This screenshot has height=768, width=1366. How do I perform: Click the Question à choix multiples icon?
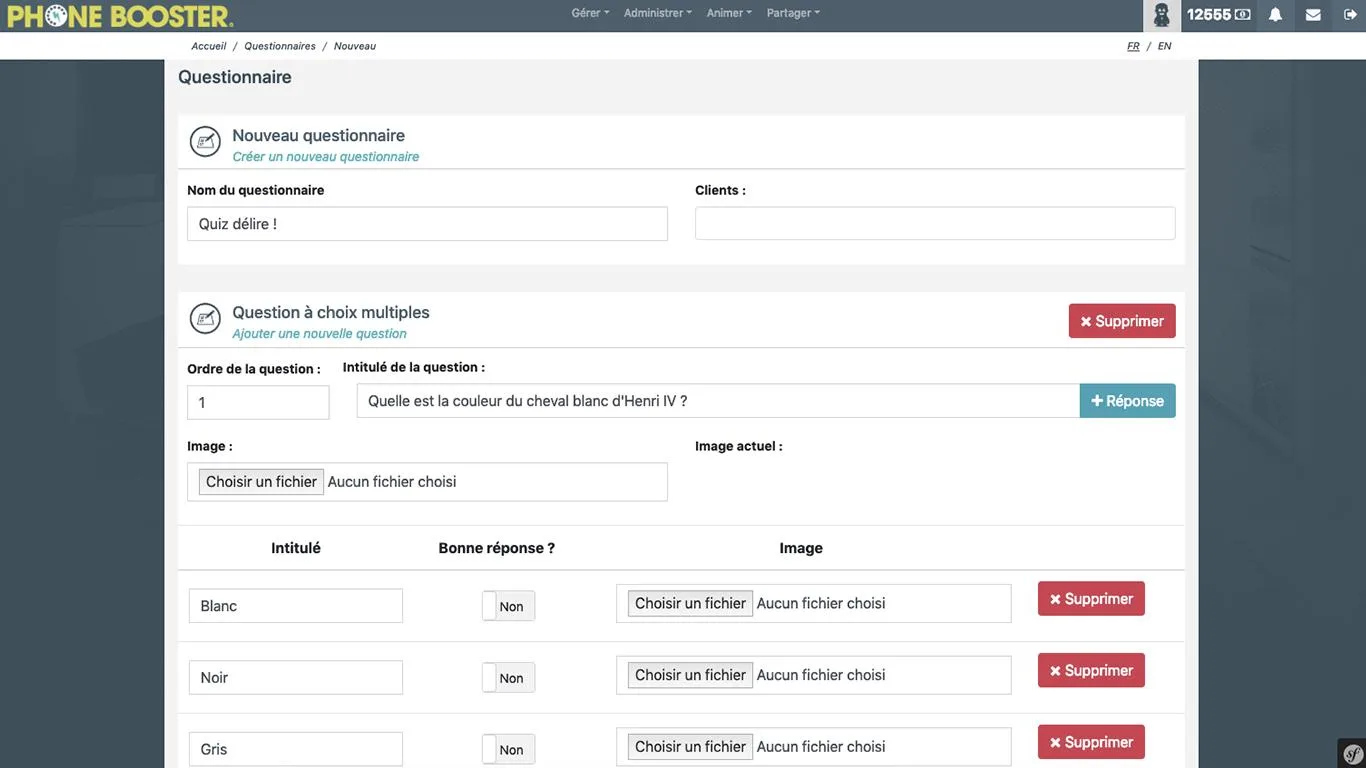tap(205, 319)
